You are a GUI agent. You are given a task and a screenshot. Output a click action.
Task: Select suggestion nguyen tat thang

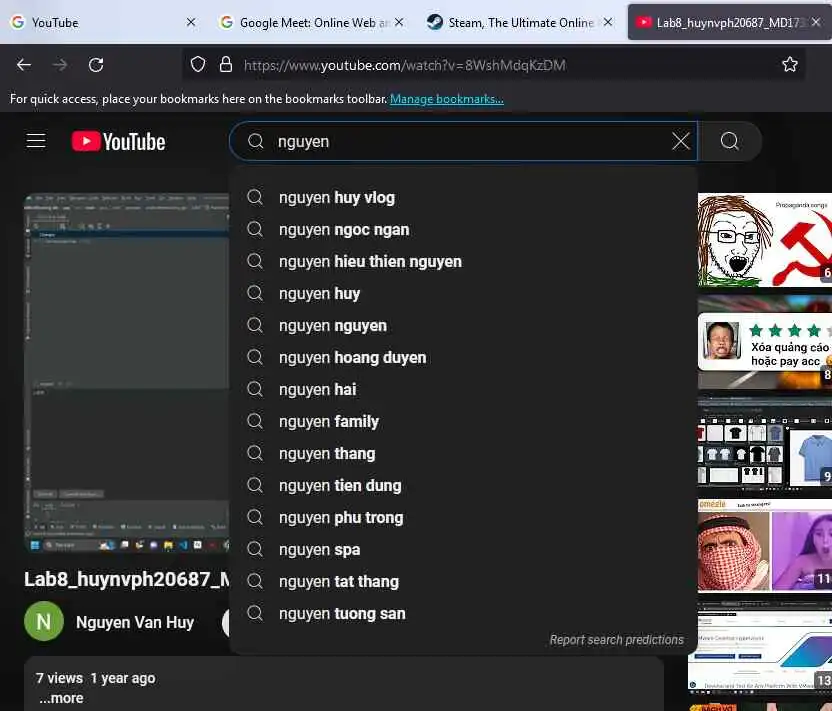pos(464,582)
